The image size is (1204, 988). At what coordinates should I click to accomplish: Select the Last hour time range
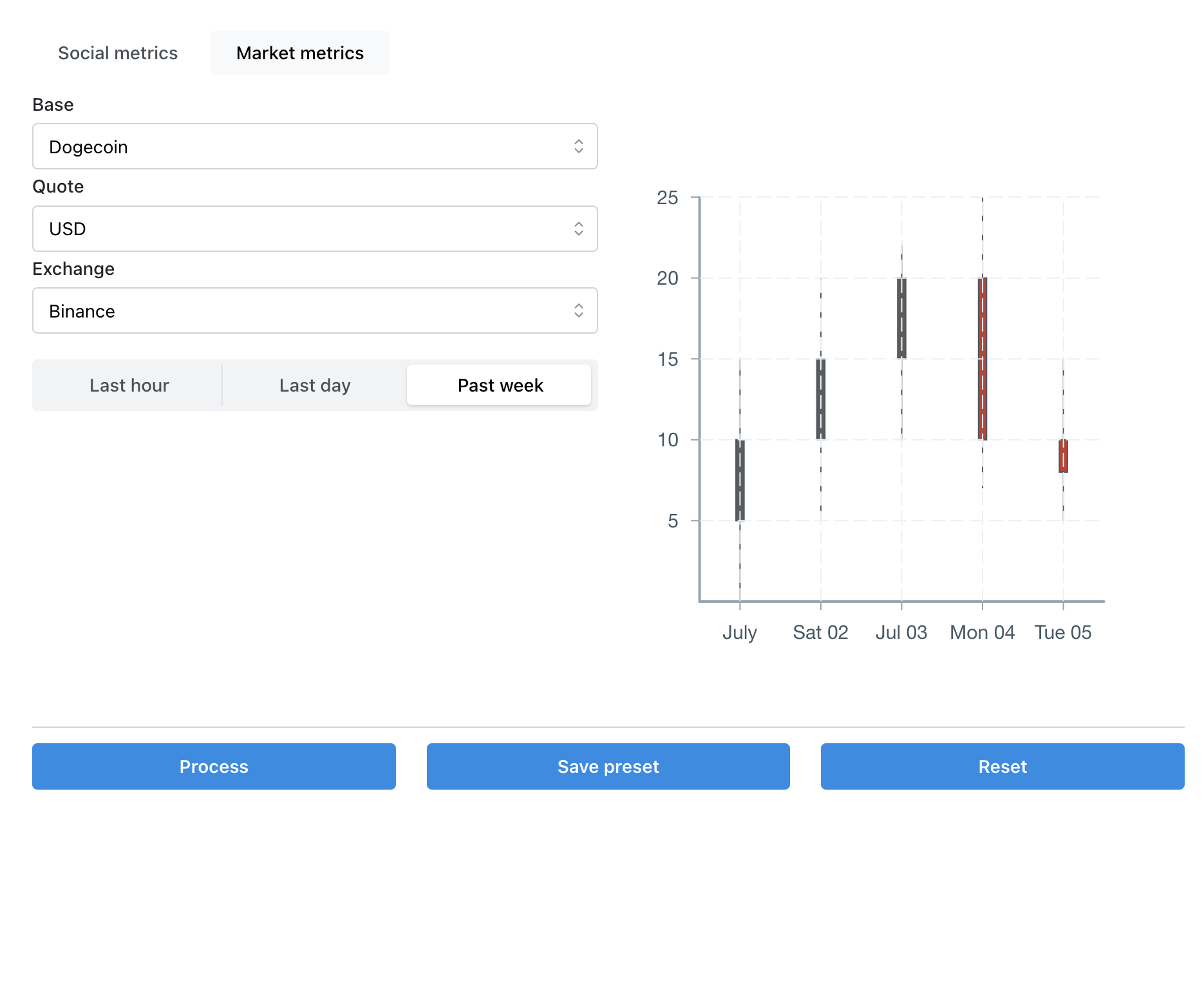(129, 385)
